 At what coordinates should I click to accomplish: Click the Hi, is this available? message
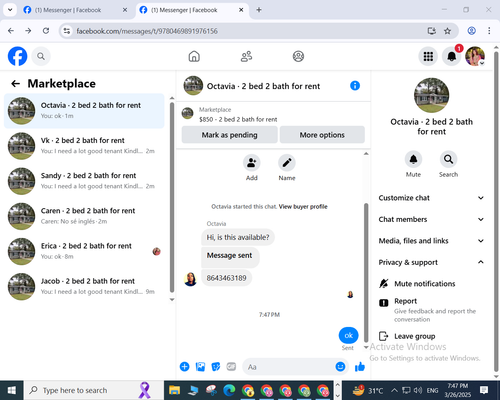[238, 237]
